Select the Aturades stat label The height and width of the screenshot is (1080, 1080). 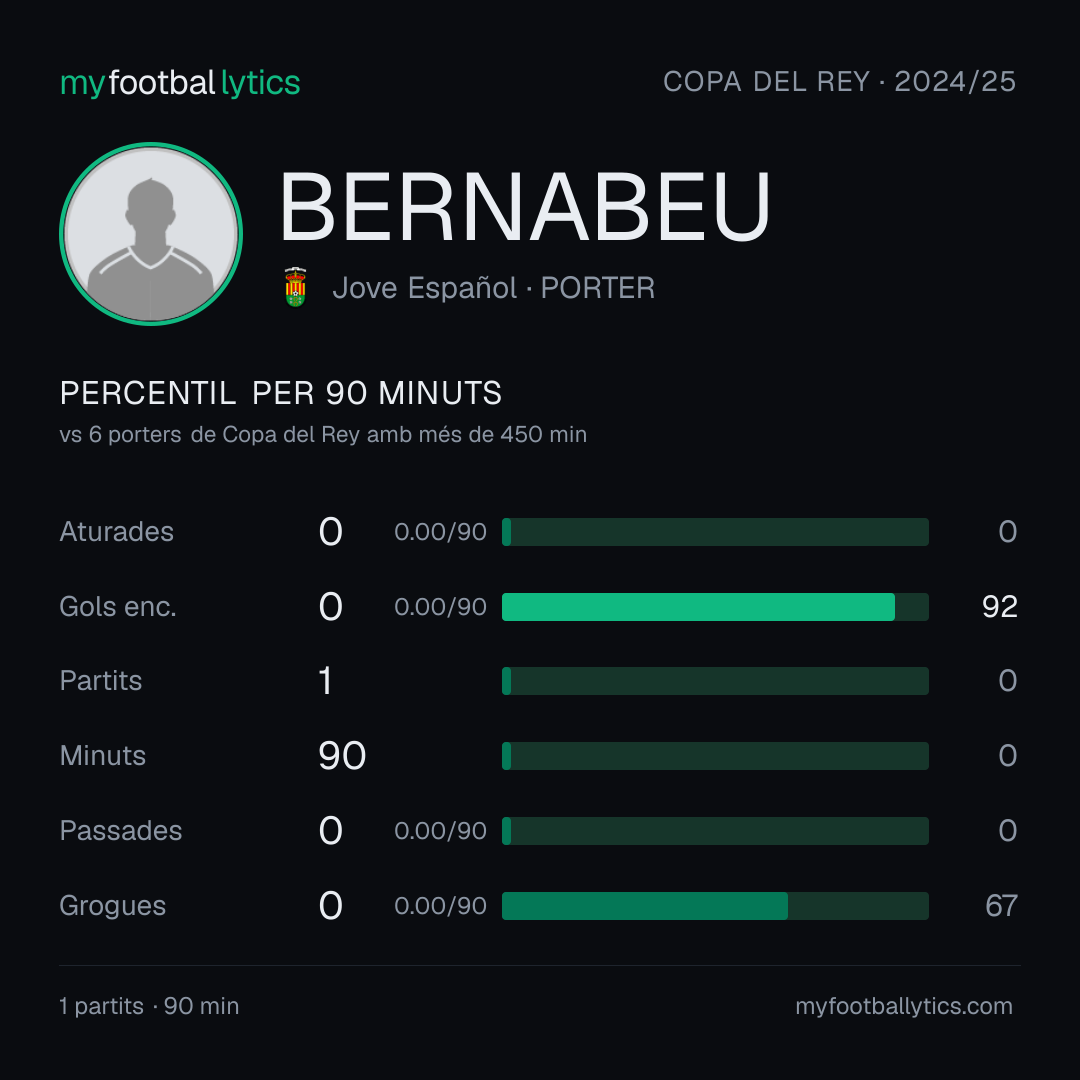click(x=116, y=532)
